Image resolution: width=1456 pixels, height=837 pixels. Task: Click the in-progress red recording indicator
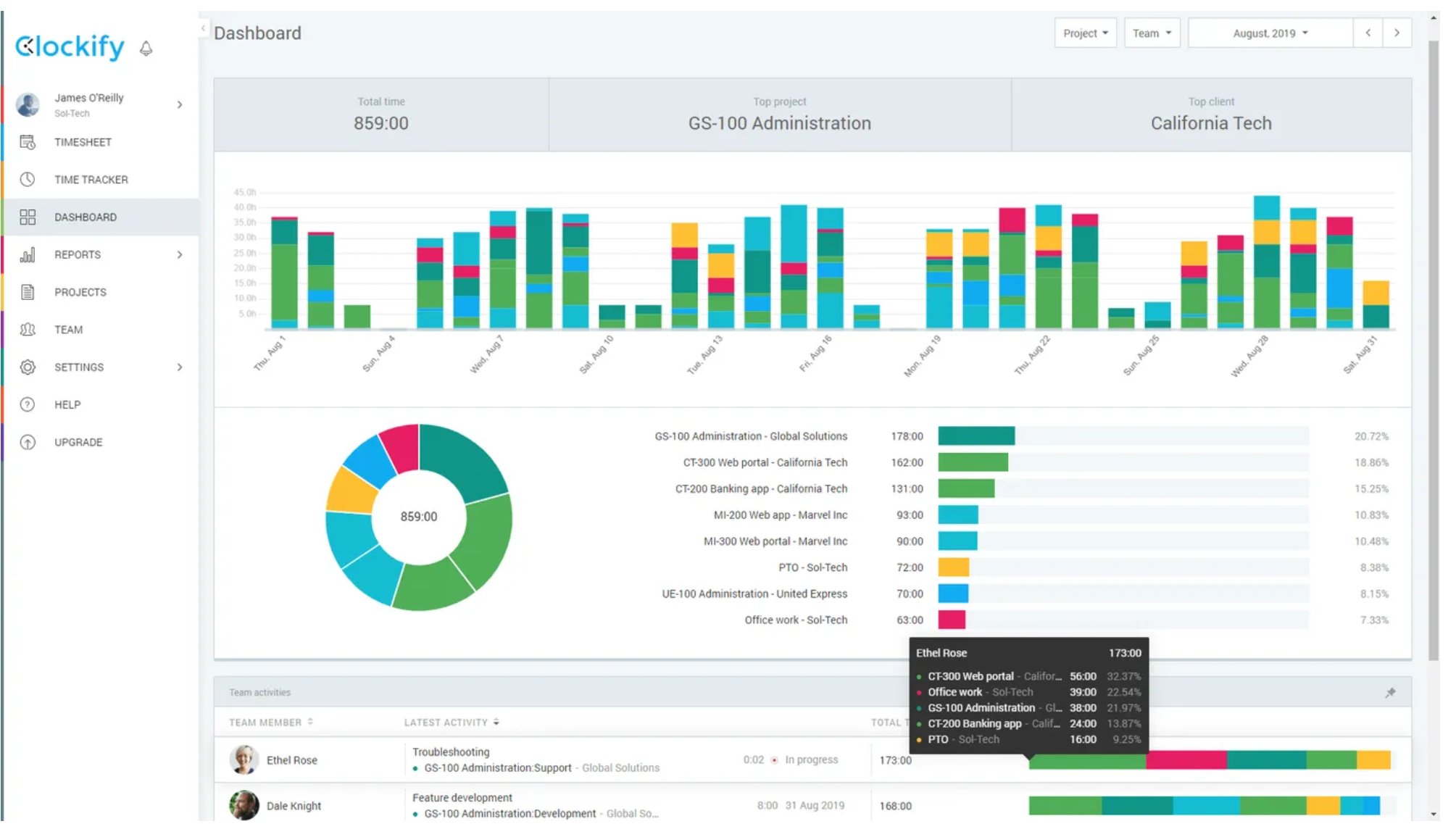pyautogui.click(x=774, y=760)
